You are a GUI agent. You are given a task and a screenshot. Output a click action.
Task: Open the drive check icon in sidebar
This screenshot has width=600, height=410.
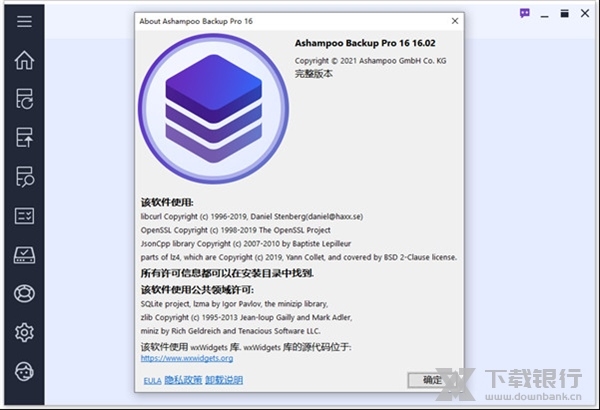point(24,254)
